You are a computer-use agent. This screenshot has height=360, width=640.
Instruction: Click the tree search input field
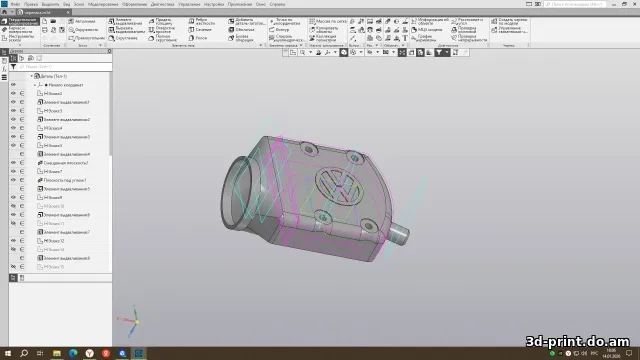click(x=65, y=67)
